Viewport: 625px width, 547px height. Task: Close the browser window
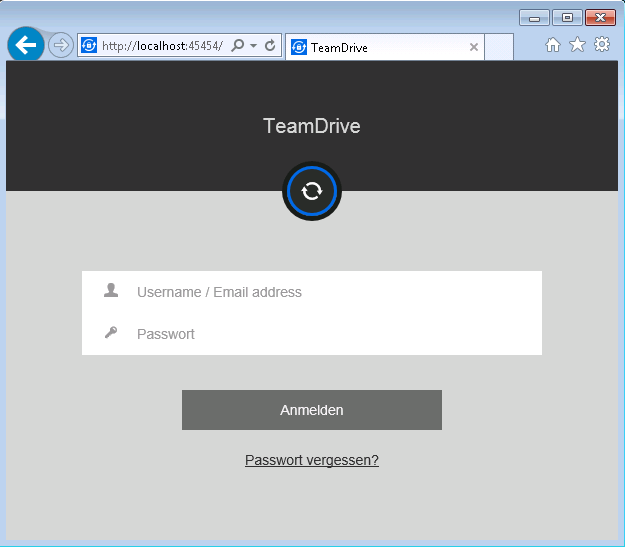coord(600,18)
